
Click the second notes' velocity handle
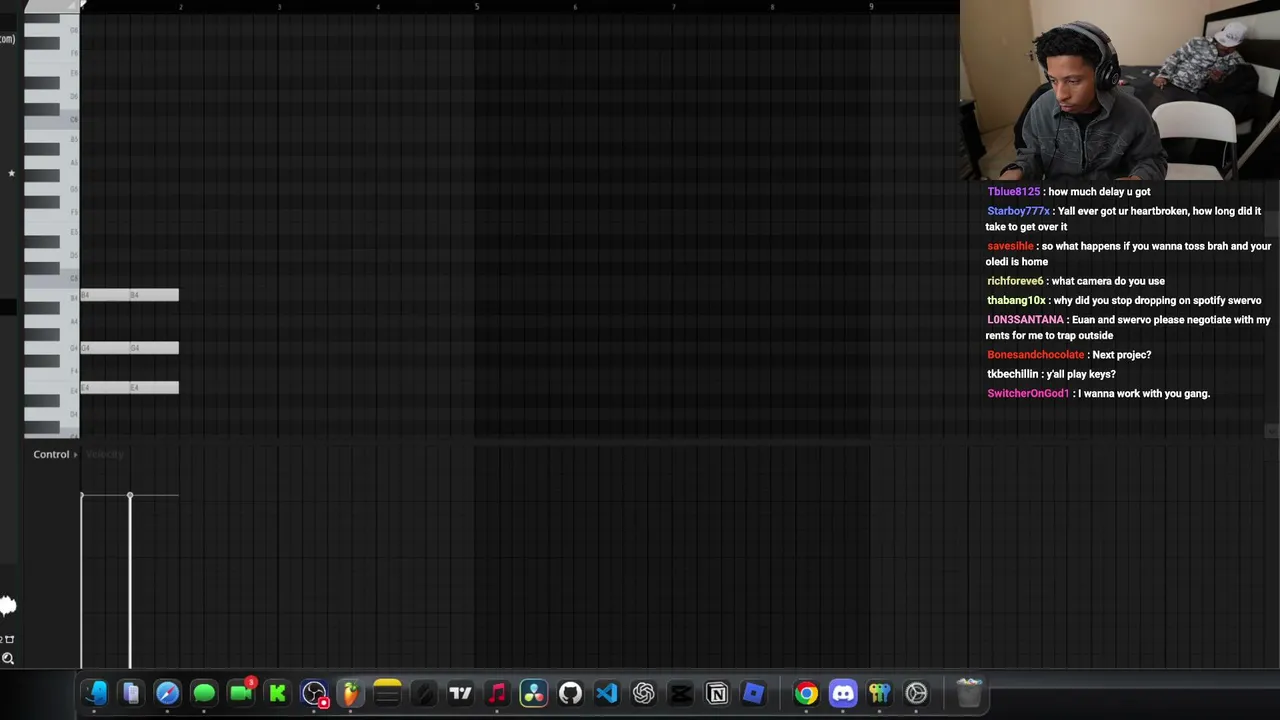tap(130, 496)
